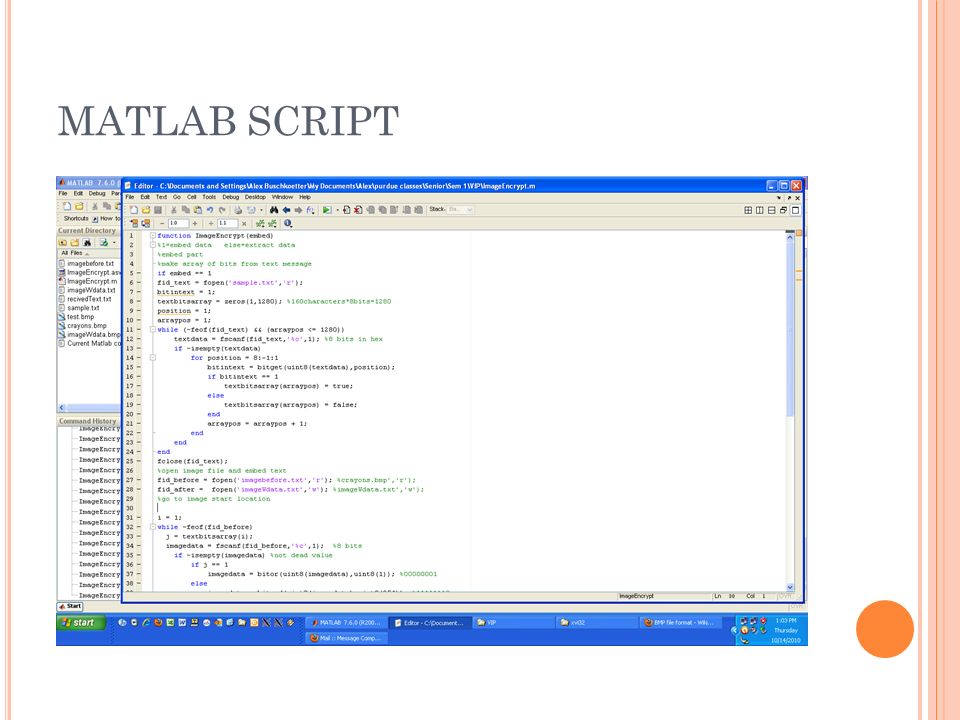Copy selection with the Editor toolbar icon

point(186,210)
